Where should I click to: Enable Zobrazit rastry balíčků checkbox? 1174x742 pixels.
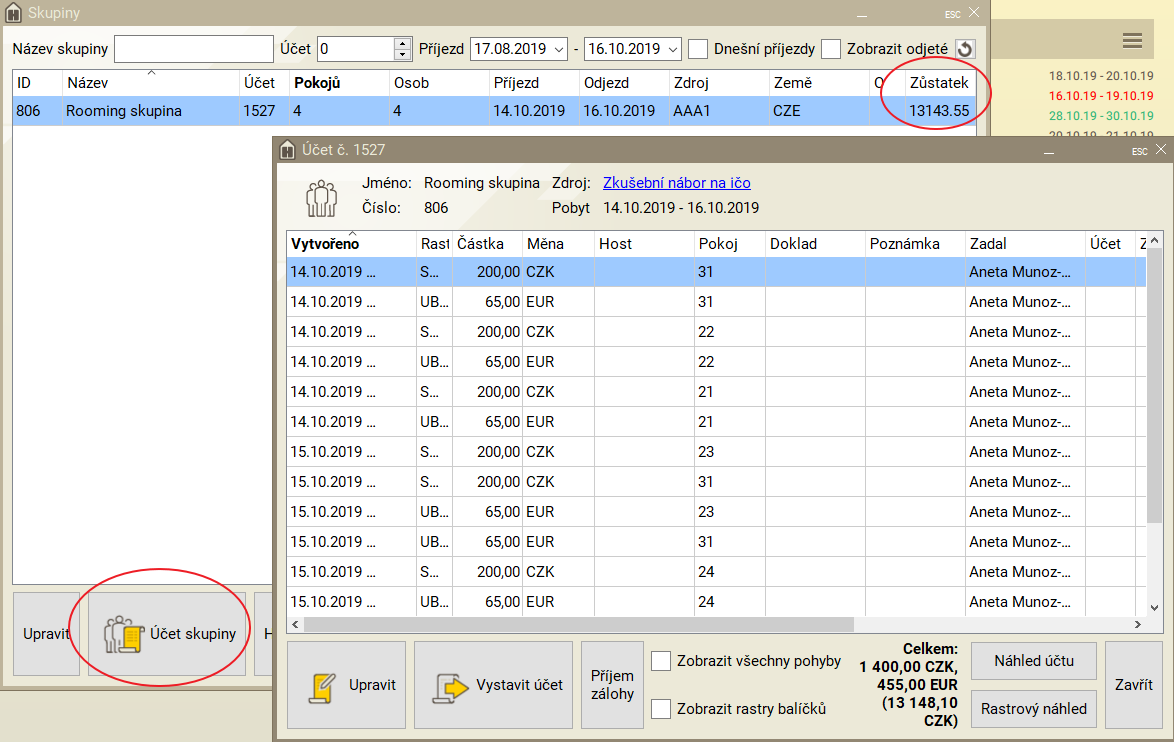(x=661, y=709)
